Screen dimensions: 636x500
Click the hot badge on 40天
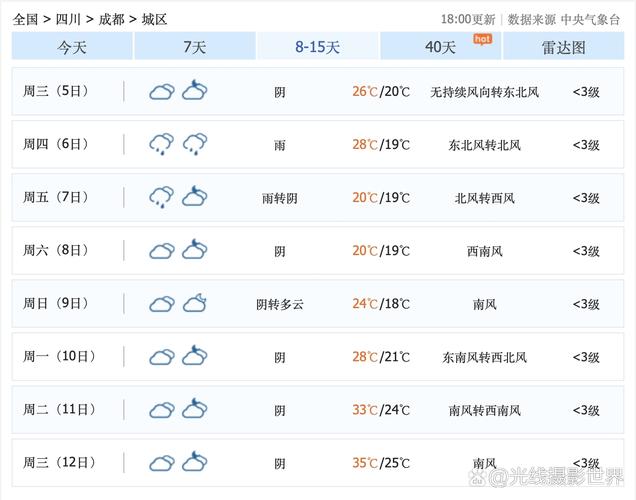click(483, 39)
